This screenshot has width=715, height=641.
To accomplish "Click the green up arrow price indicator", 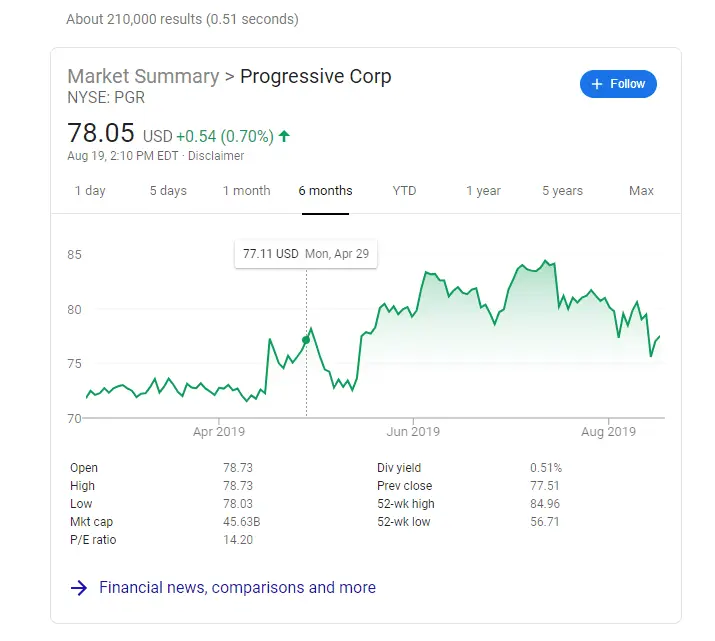I will pyautogui.click(x=284, y=136).
